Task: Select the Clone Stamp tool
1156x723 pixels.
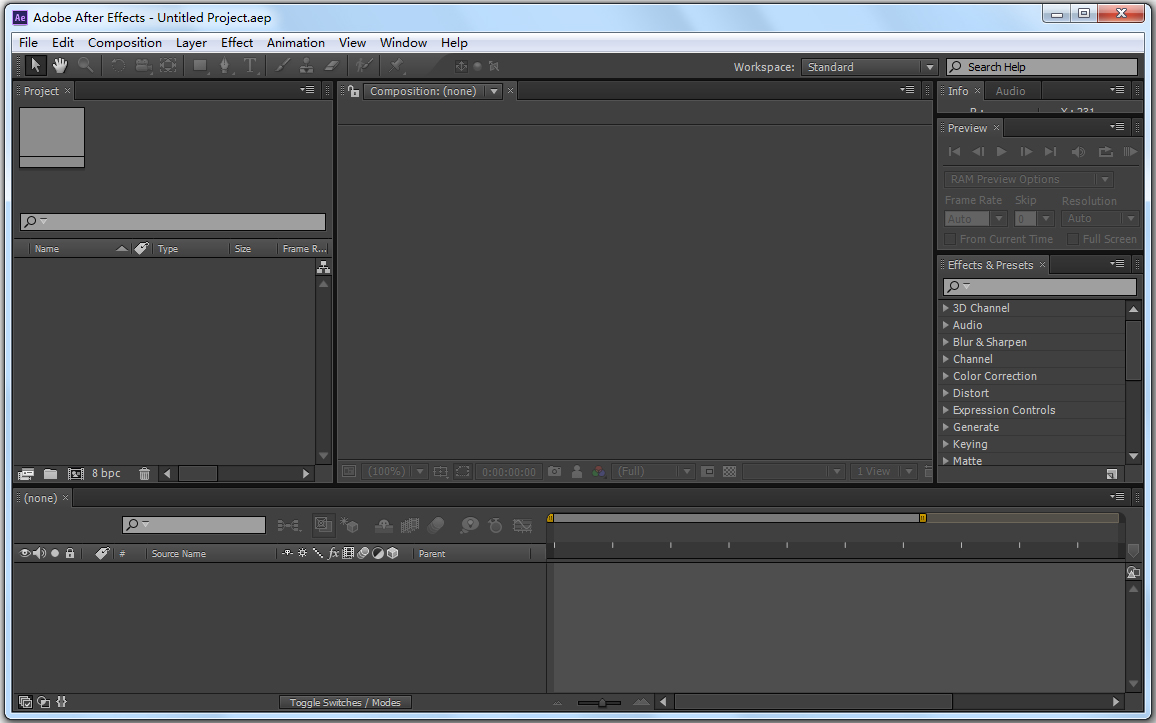Action: [x=306, y=66]
